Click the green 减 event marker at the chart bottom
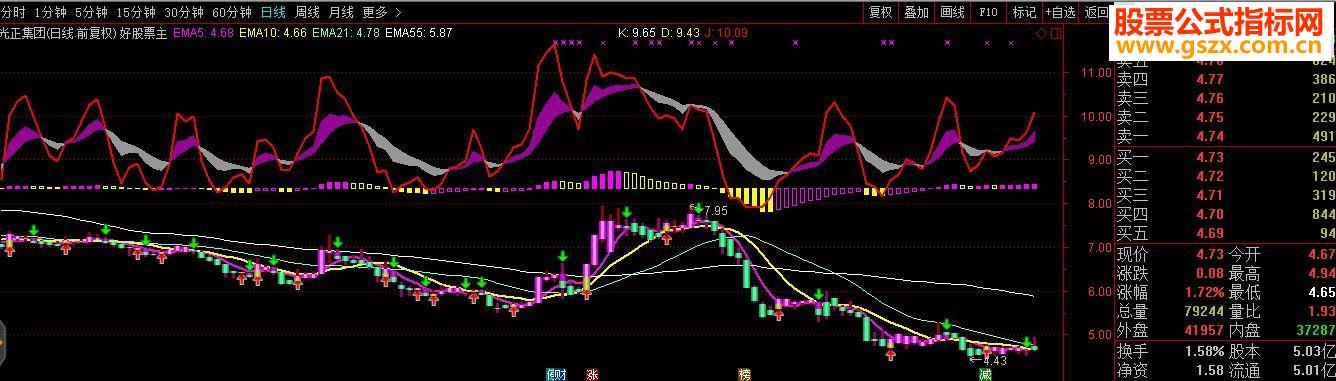Image resolution: width=1336 pixels, height=381 pixels. point(985,374)
